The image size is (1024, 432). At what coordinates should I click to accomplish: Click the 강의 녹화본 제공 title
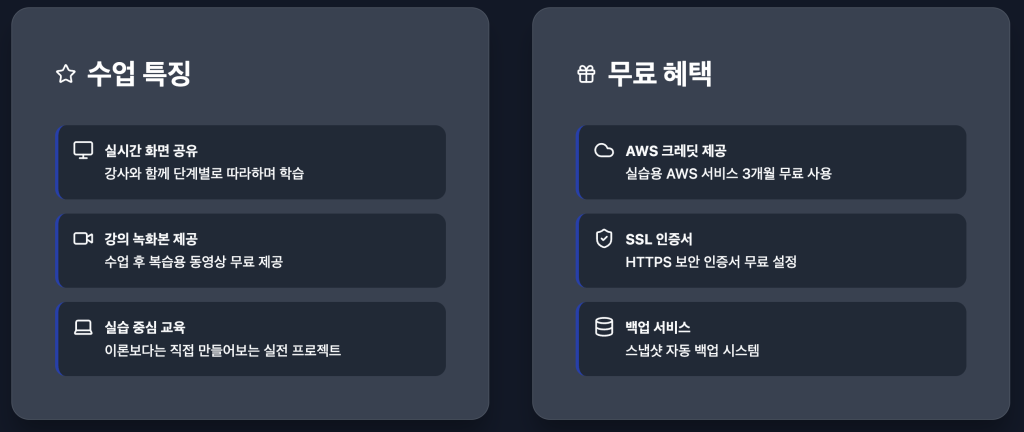tap(151, 239)
